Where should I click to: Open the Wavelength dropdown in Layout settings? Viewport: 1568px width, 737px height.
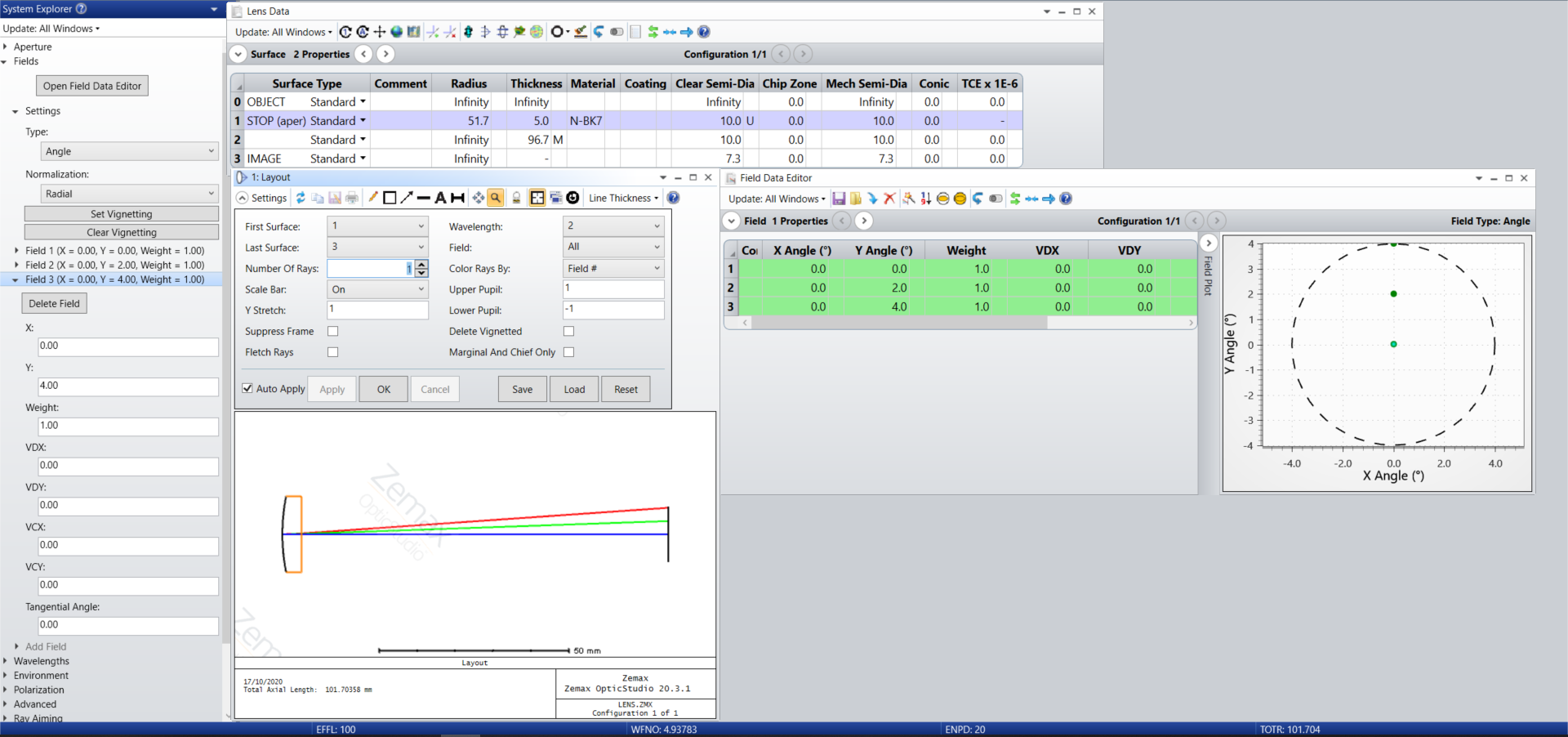(613, 226)
